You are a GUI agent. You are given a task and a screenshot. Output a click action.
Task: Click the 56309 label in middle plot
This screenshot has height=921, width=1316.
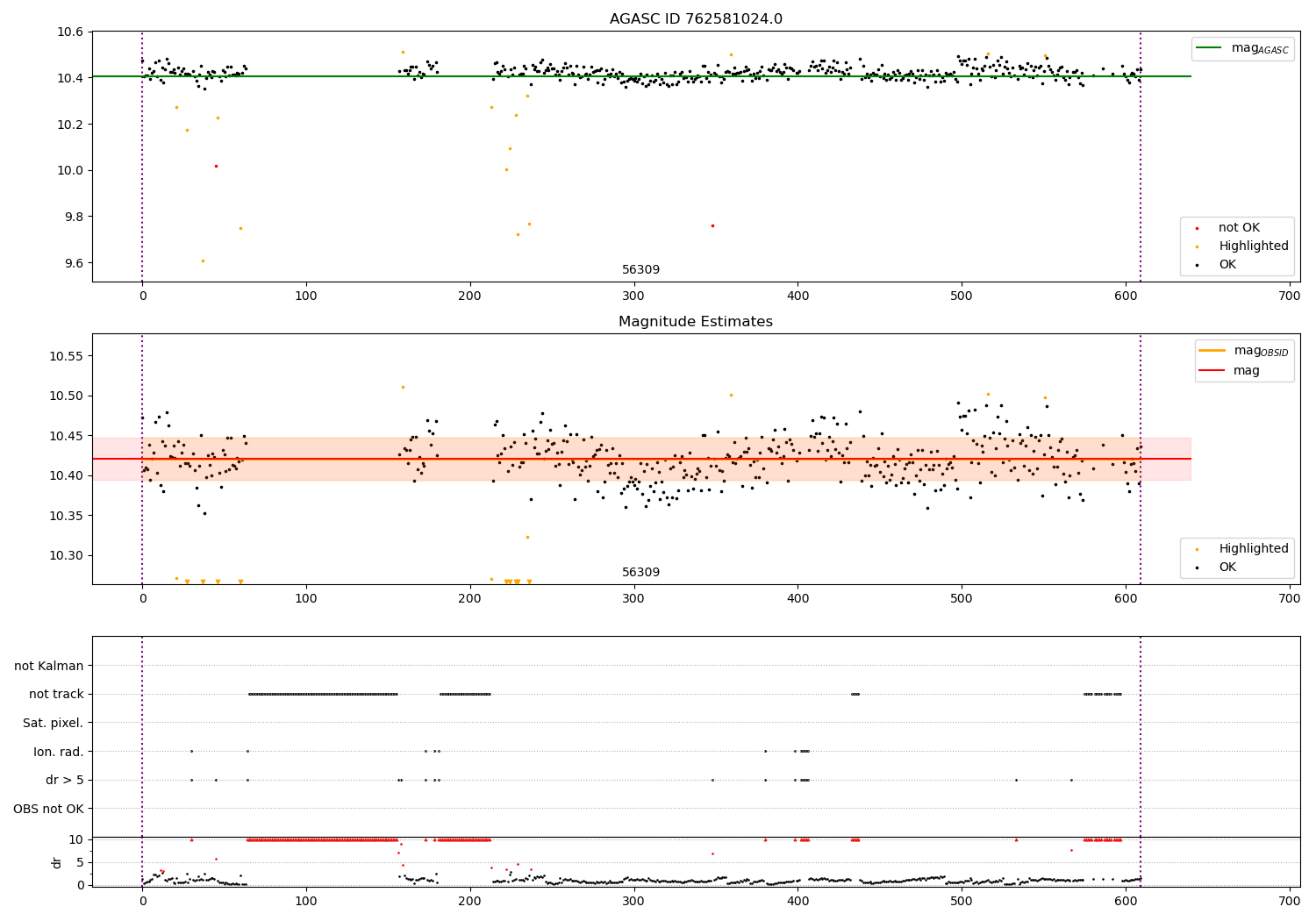pyautogui.click(x=641, y=573)
